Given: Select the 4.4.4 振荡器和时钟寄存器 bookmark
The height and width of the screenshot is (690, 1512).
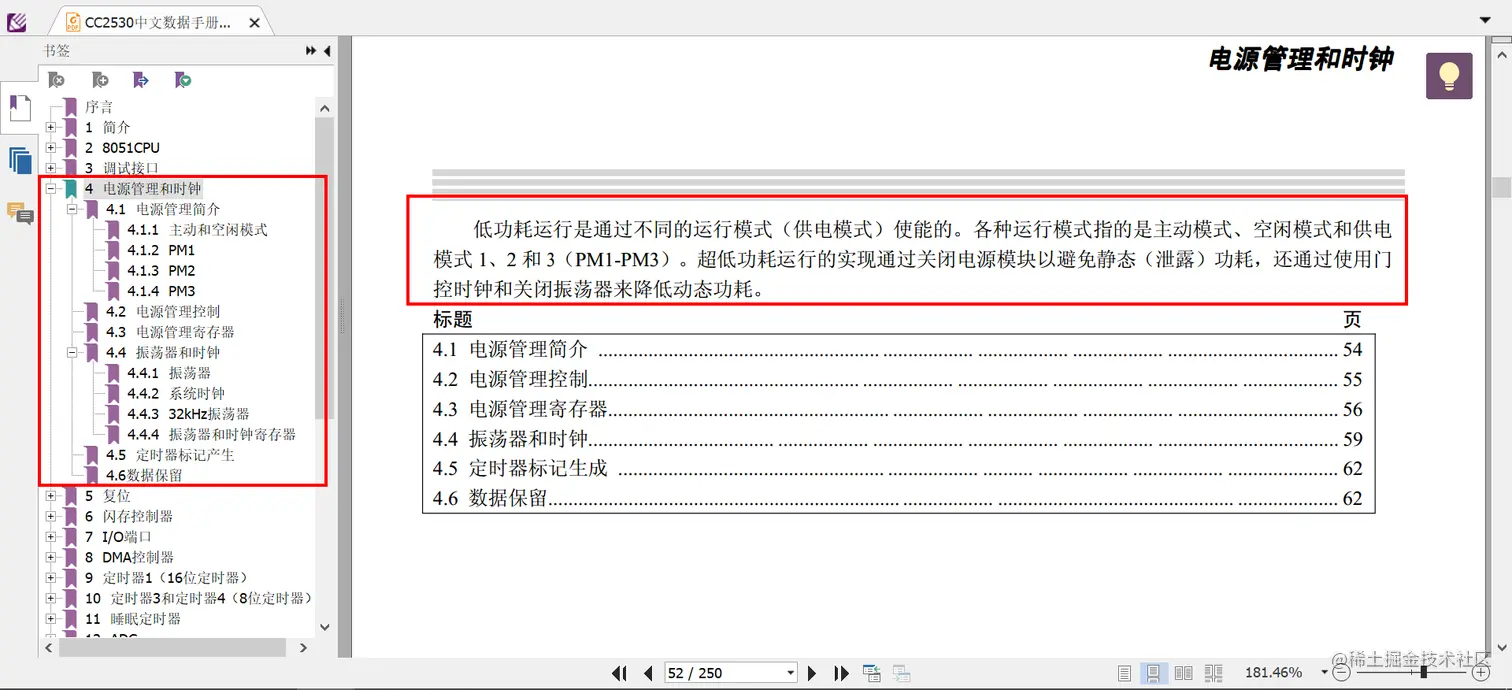Looking at the screenshot, I should click(x=211, y=435).
